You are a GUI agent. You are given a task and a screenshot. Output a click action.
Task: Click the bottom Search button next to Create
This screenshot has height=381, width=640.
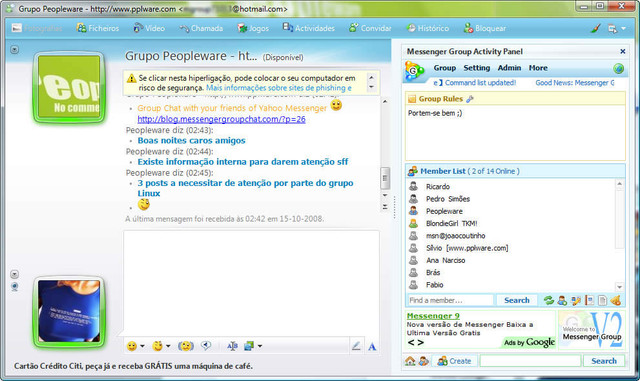604,361
